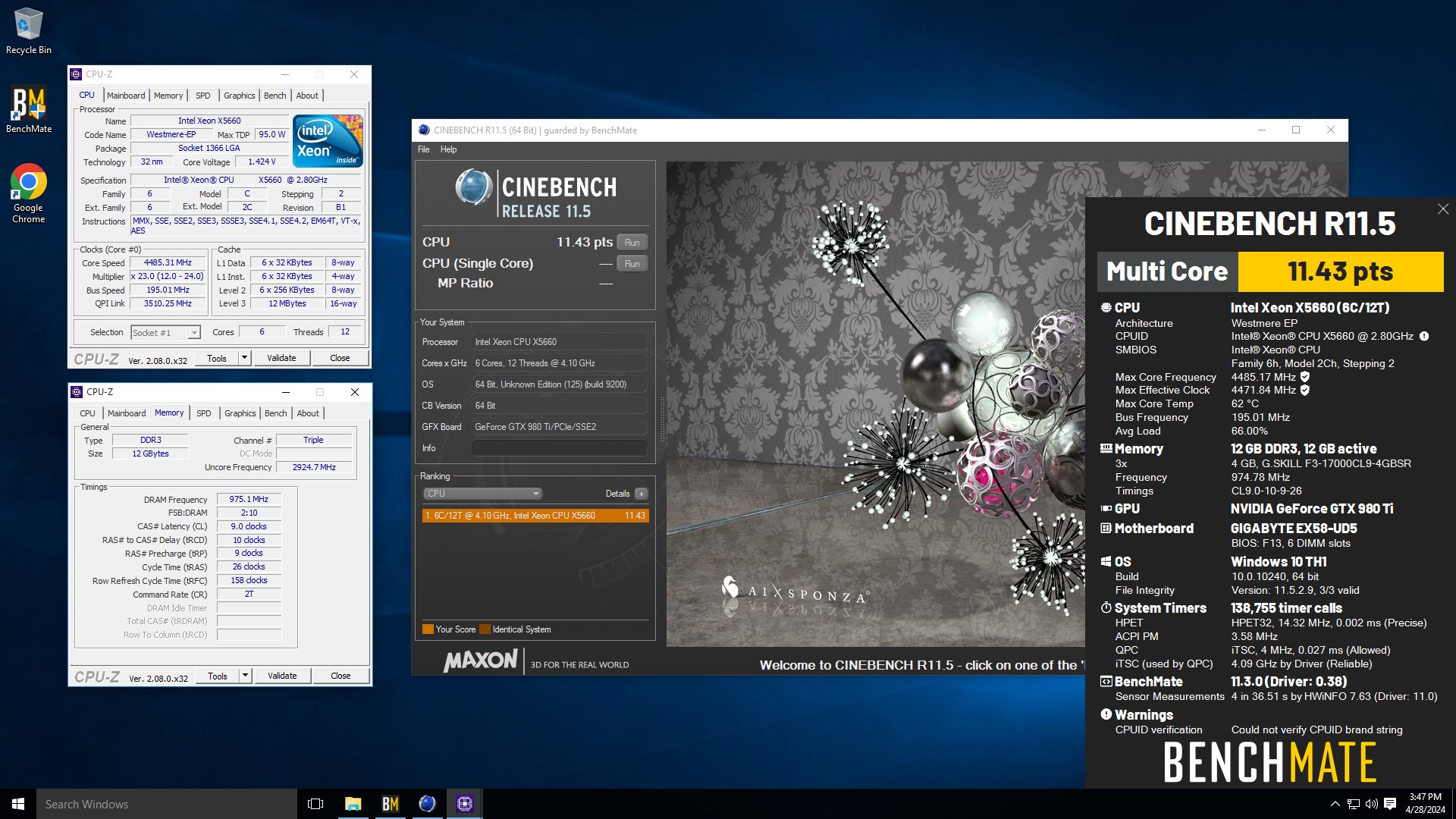Screen dimensions: 1456x819
Task: Switch to Mainboard tab in top CPU-Z
Action: click(126, 96)
